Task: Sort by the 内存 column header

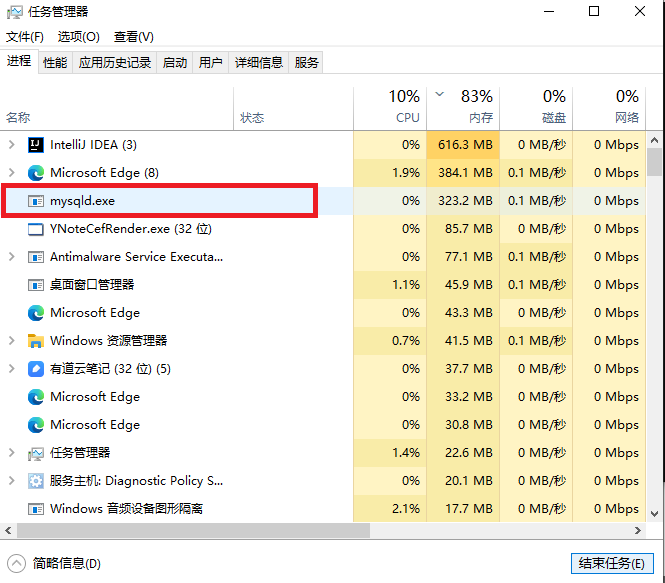Action: [x=463, y=108]
